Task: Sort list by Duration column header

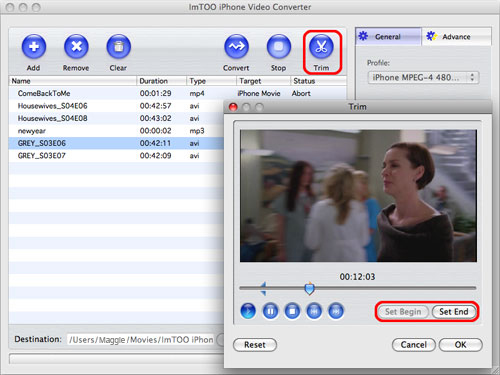Action: (161, 81)
